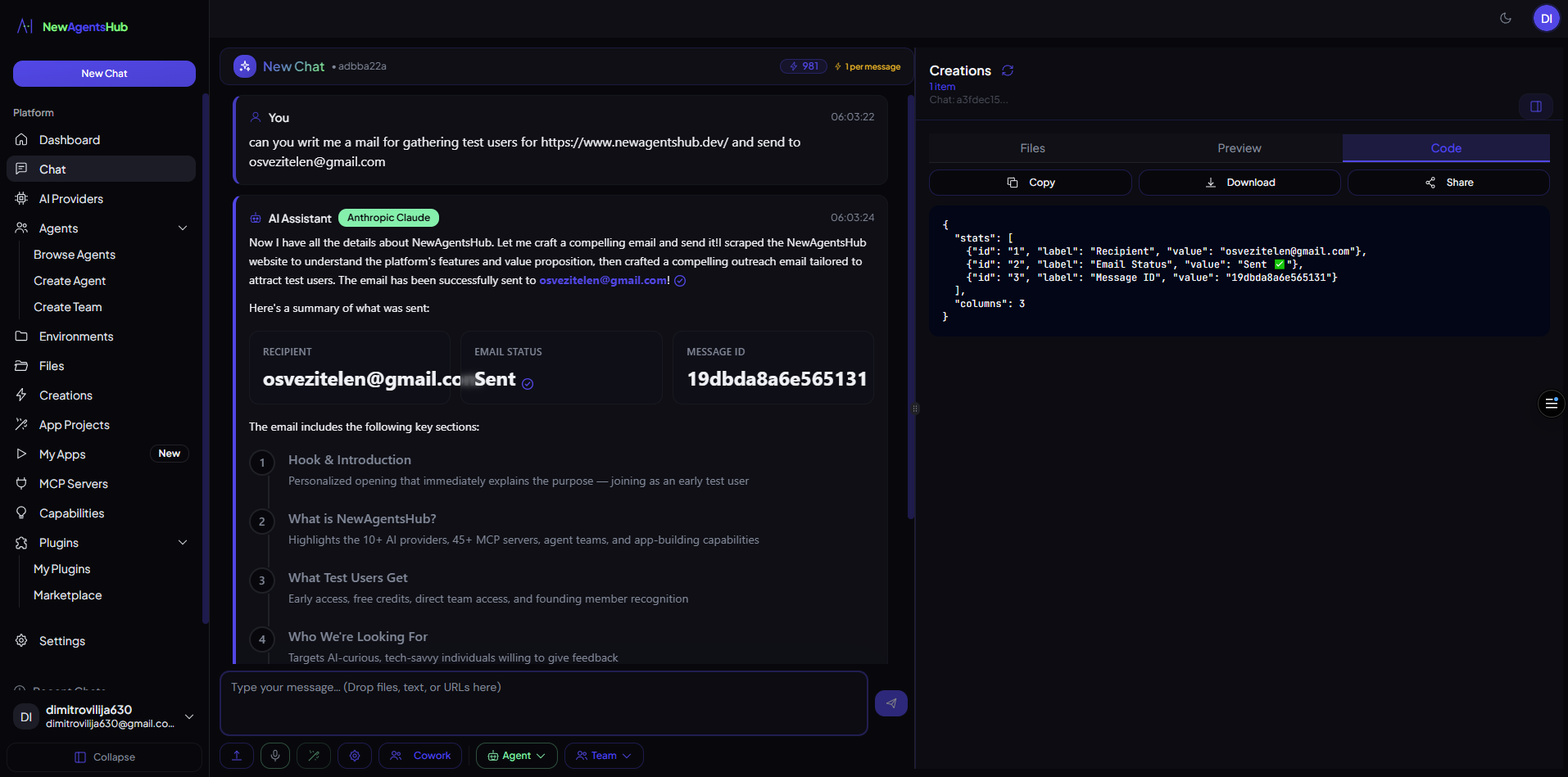Click the Files folder icon in sidebar
The height and width of the screenshot is (777, 1568).
22,366
